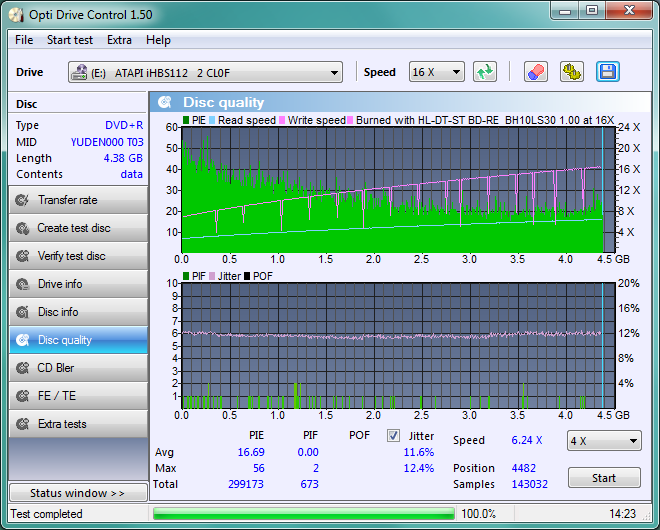Toggle the Jitter checkbox
The image size is (660, 530).
click(393, 436)
